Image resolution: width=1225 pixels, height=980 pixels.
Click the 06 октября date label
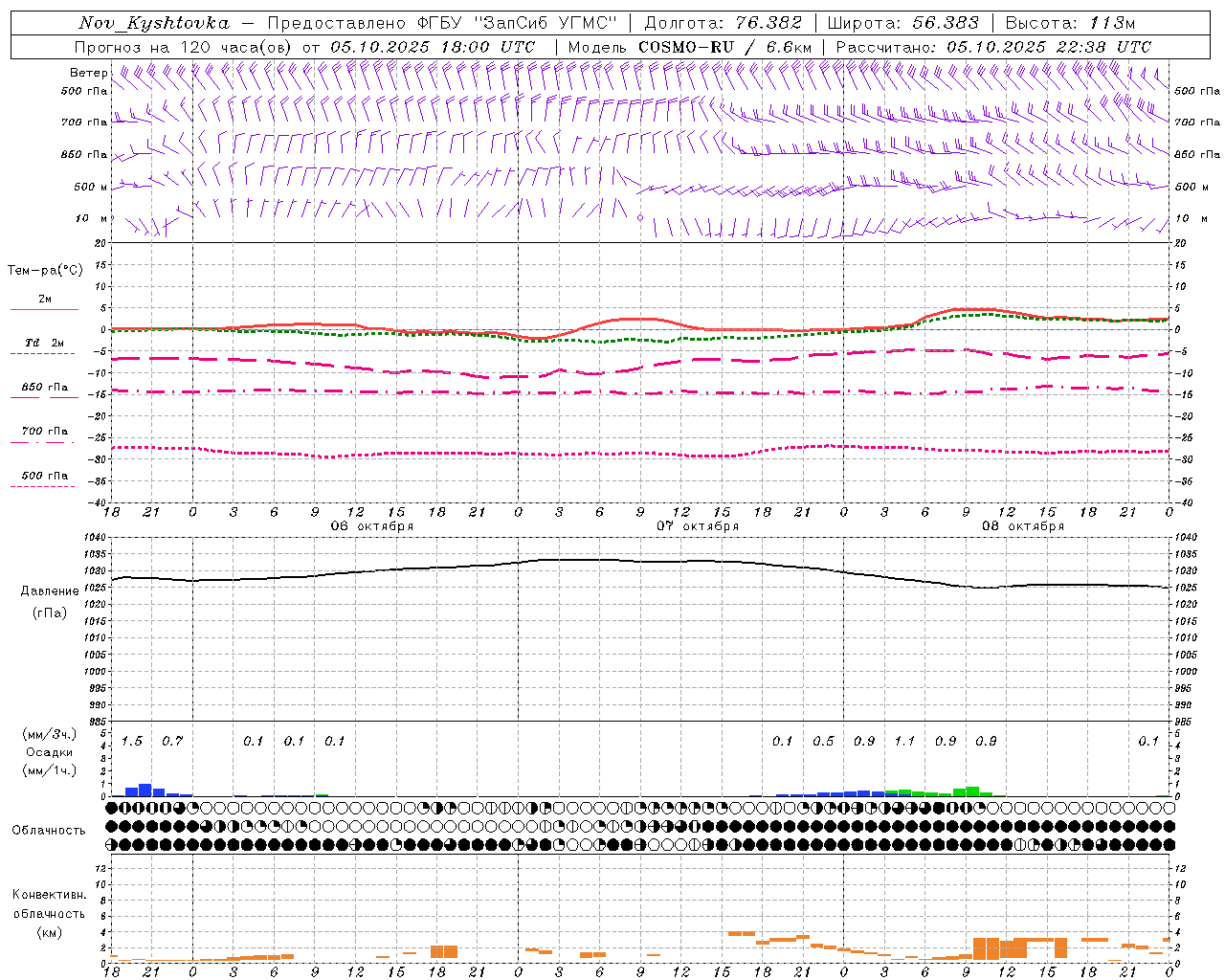372,526
